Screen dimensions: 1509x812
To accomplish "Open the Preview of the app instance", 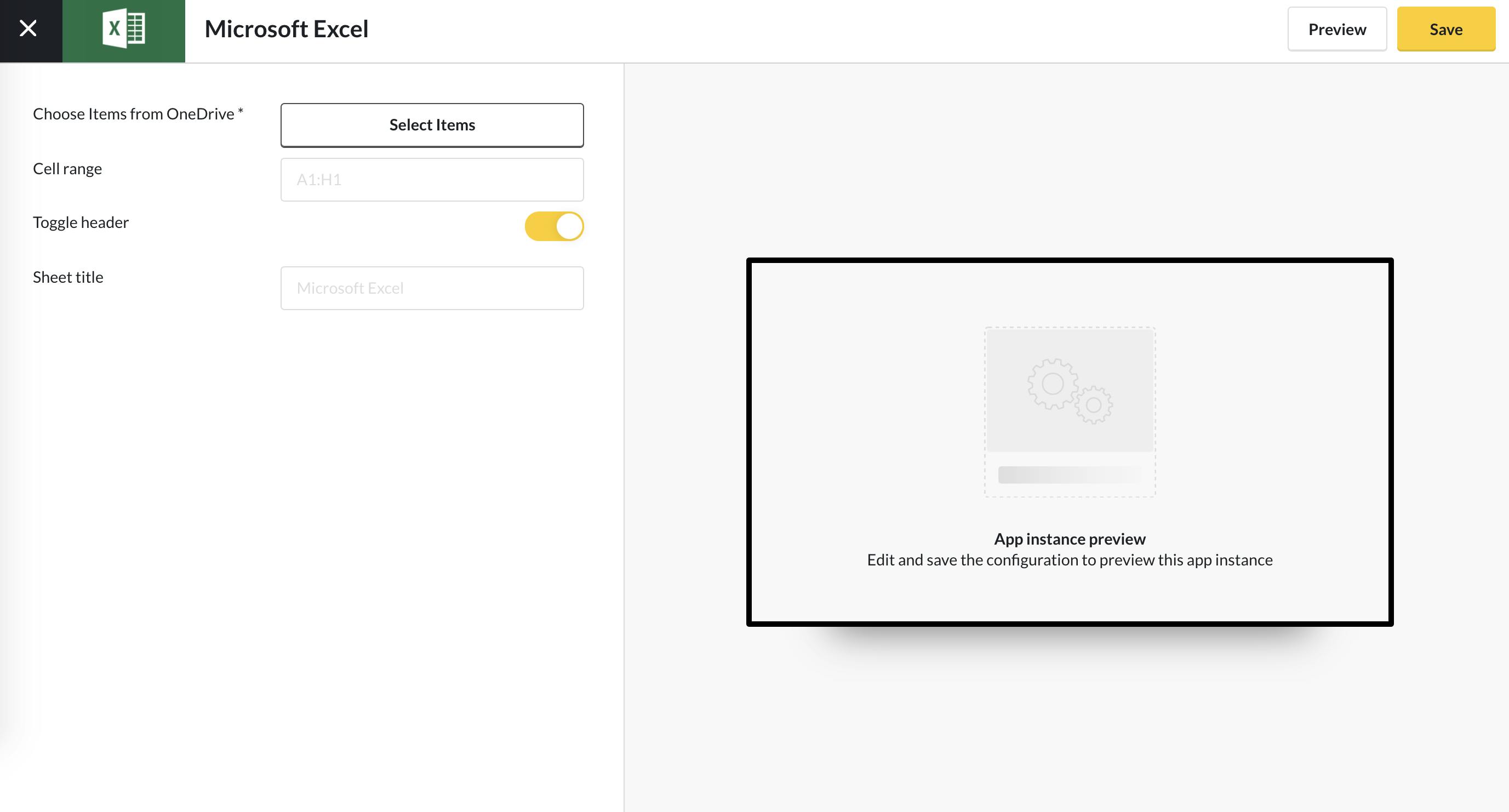I will (x=1337, y=29).
